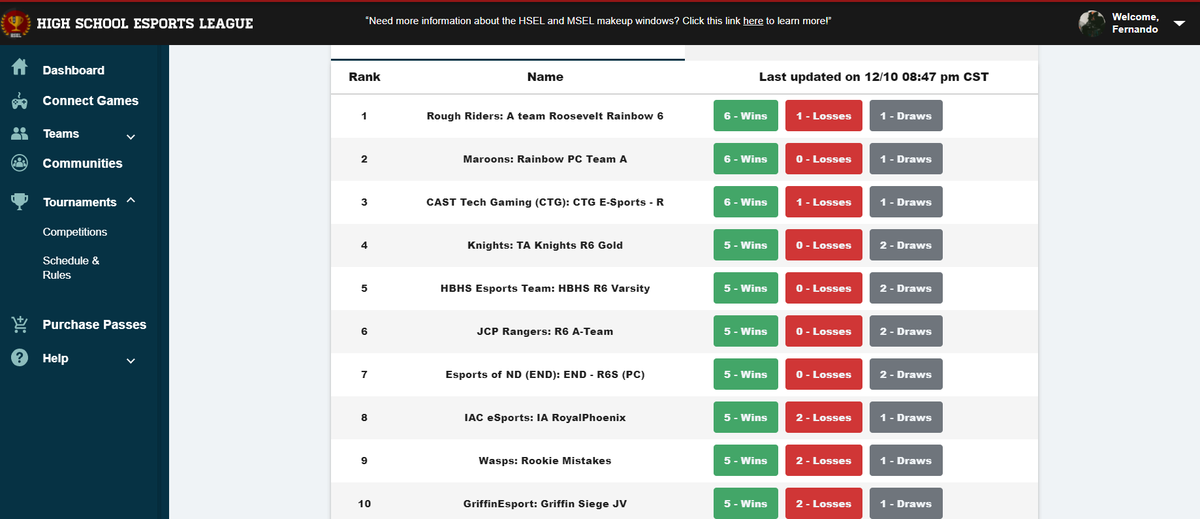Open Schedule & Rules page
Screen dimensions: 1200x519
coord(71,268)
